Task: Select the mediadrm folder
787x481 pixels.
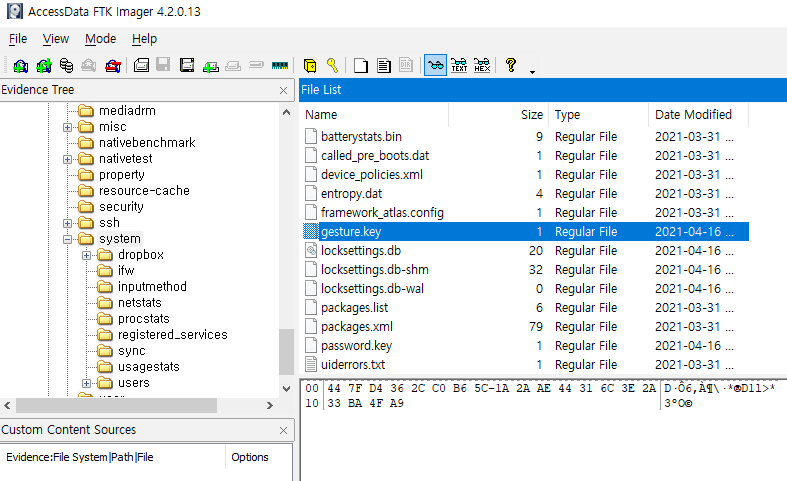Action: [127, 110]
